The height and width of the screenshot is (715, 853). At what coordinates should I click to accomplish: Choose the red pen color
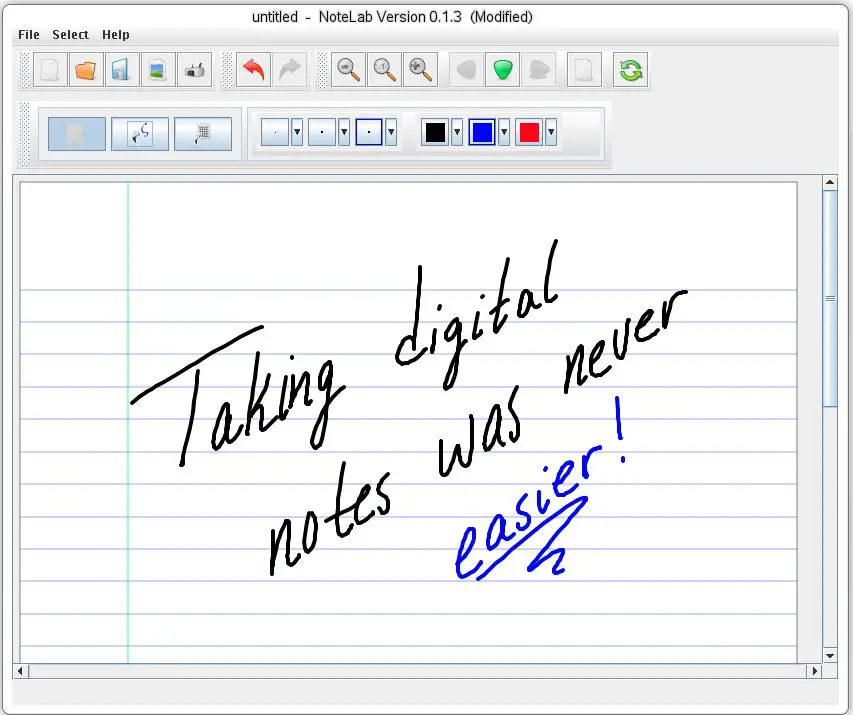coord(529,132)
